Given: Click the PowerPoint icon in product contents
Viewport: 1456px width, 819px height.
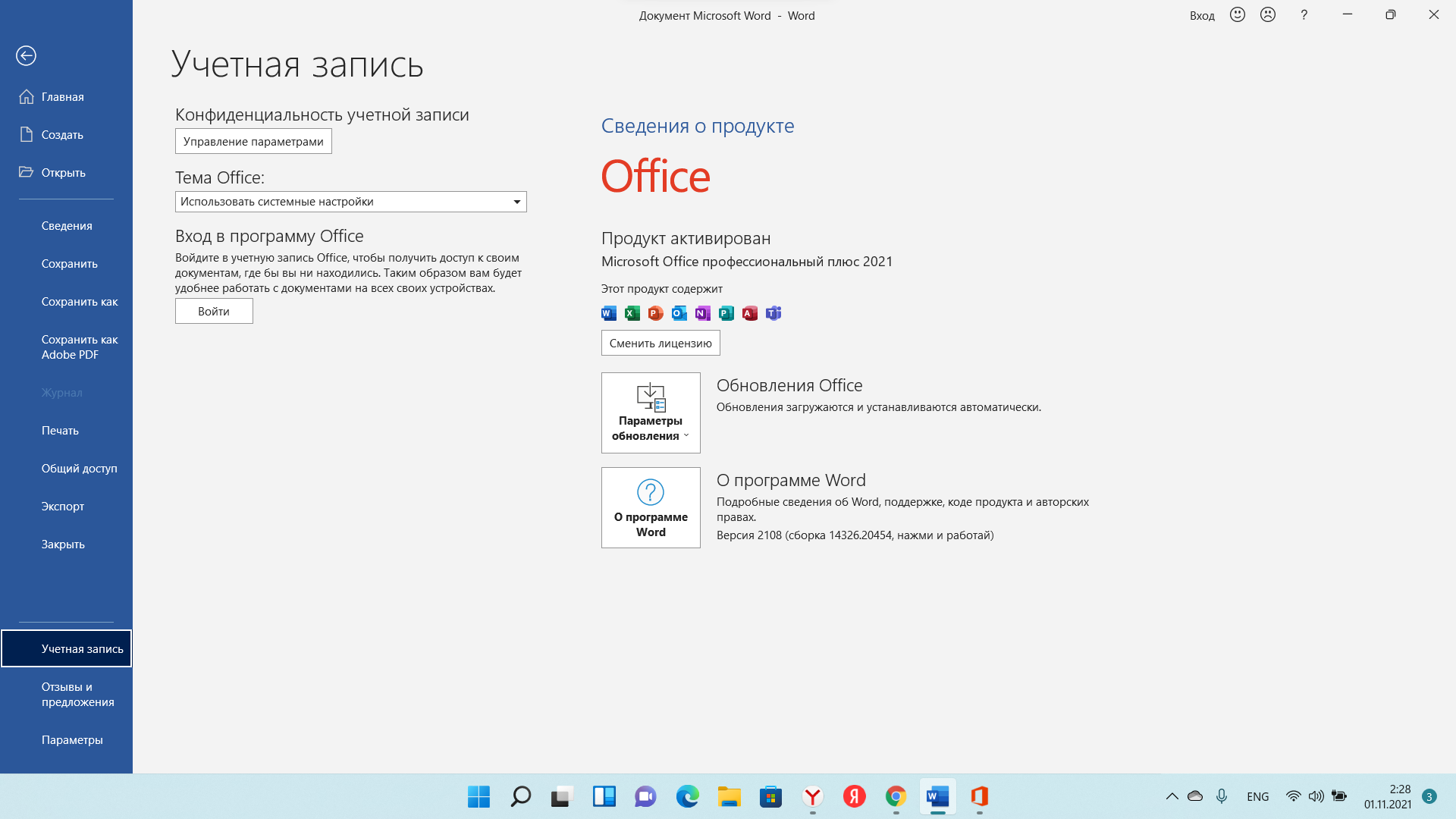Looking at the screenshot, I should point(655,313).
